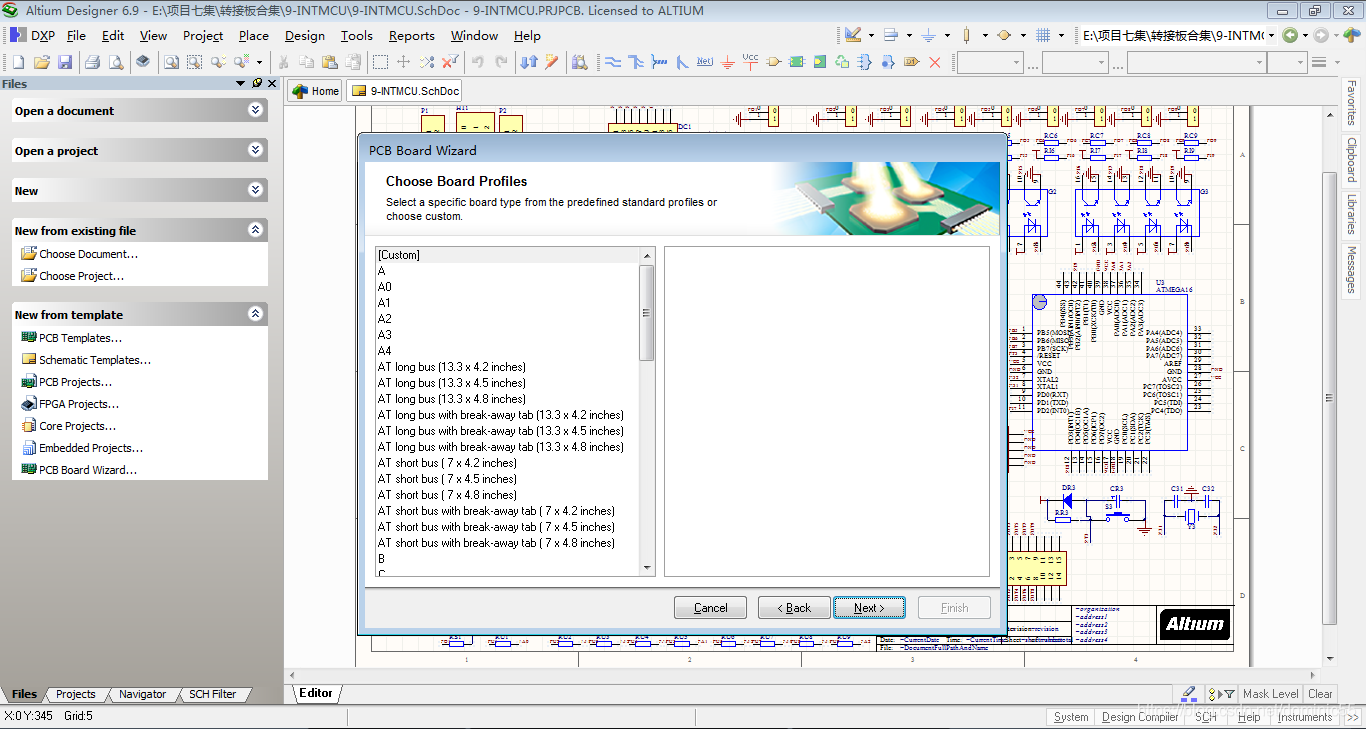Open Utility drawing tools icon
The width and height of the screenshot is (1366, 729).
[x=853, y=35]
